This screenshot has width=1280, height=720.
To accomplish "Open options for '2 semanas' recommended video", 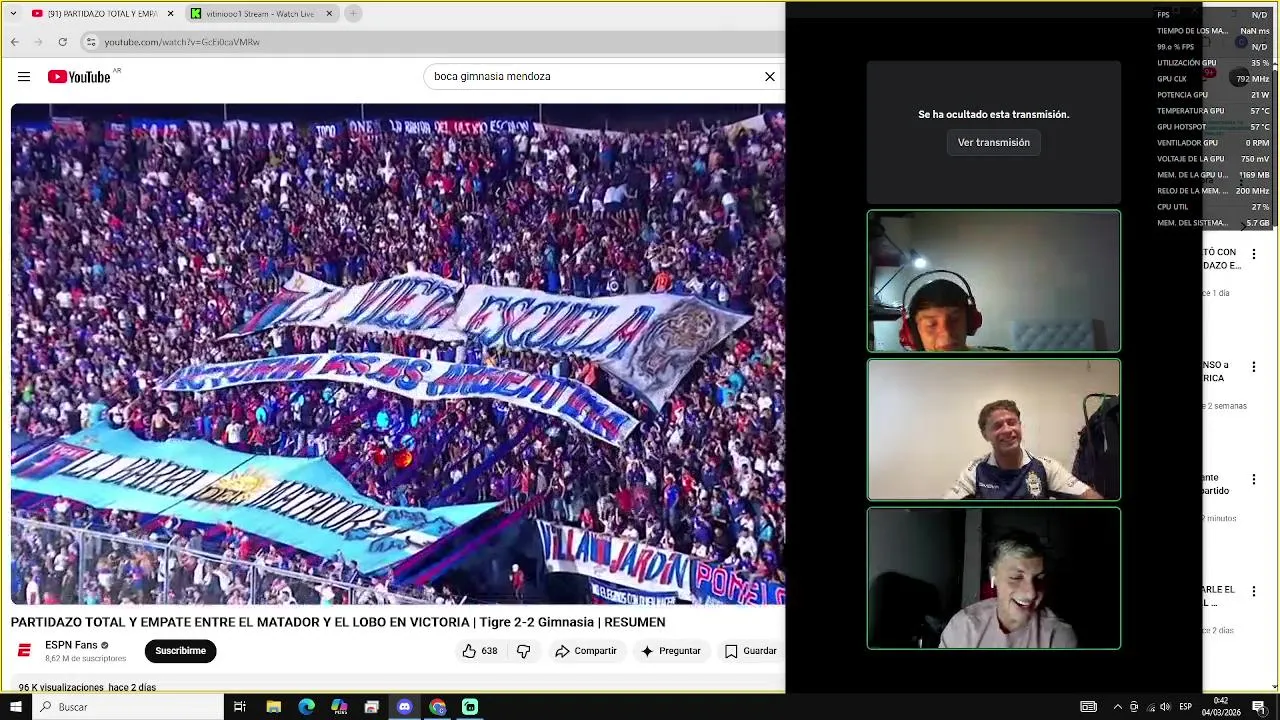I will coord(1254,367).
